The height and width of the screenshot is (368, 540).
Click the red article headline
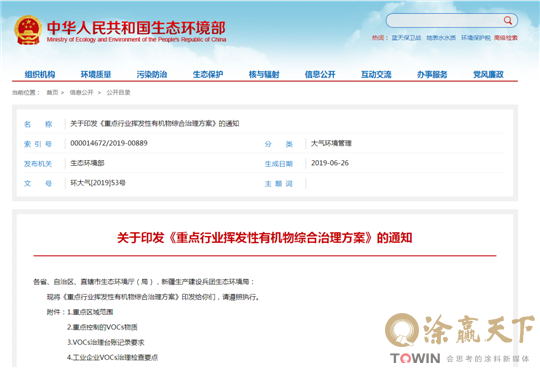264,238
